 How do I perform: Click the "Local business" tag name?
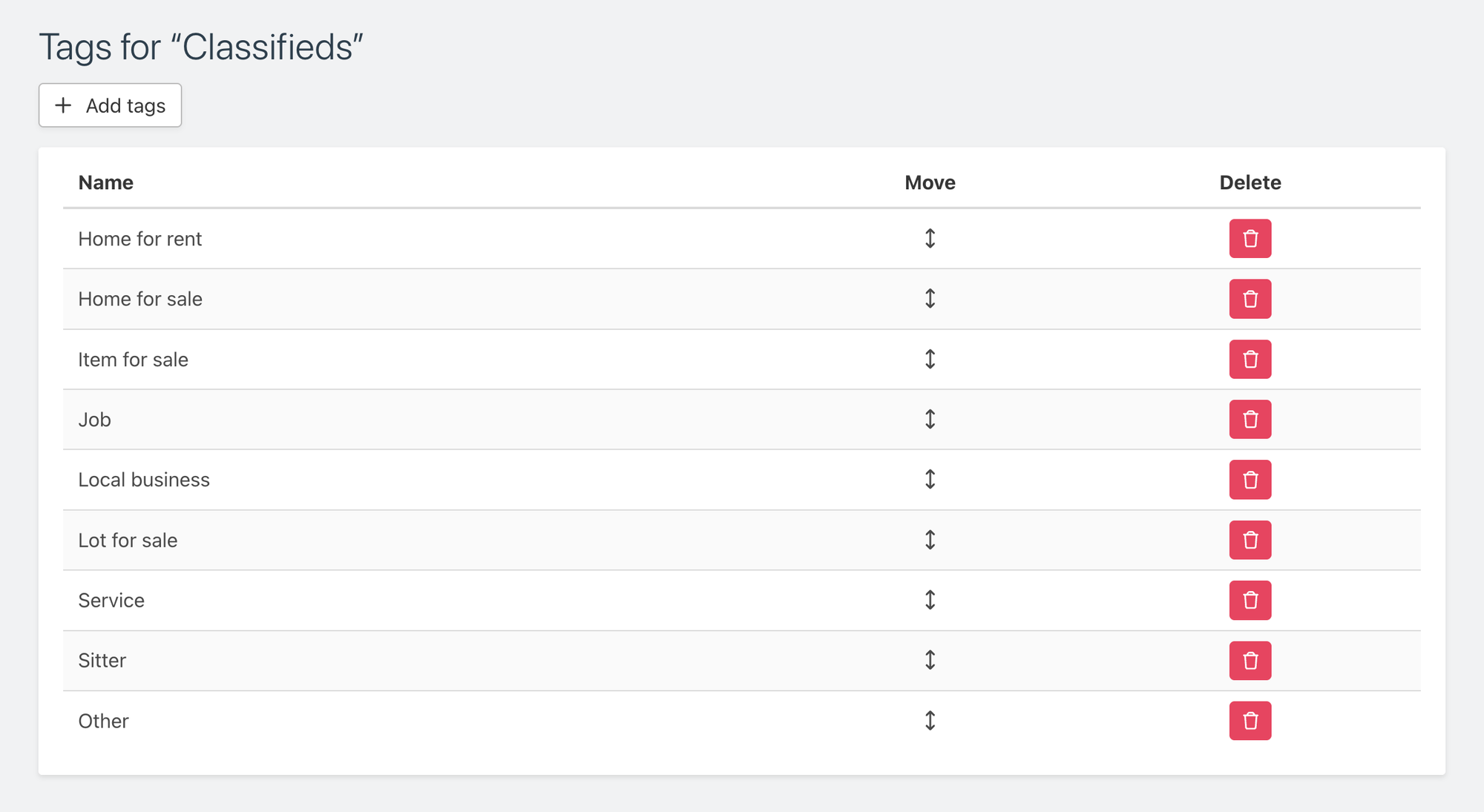point(144,480)
